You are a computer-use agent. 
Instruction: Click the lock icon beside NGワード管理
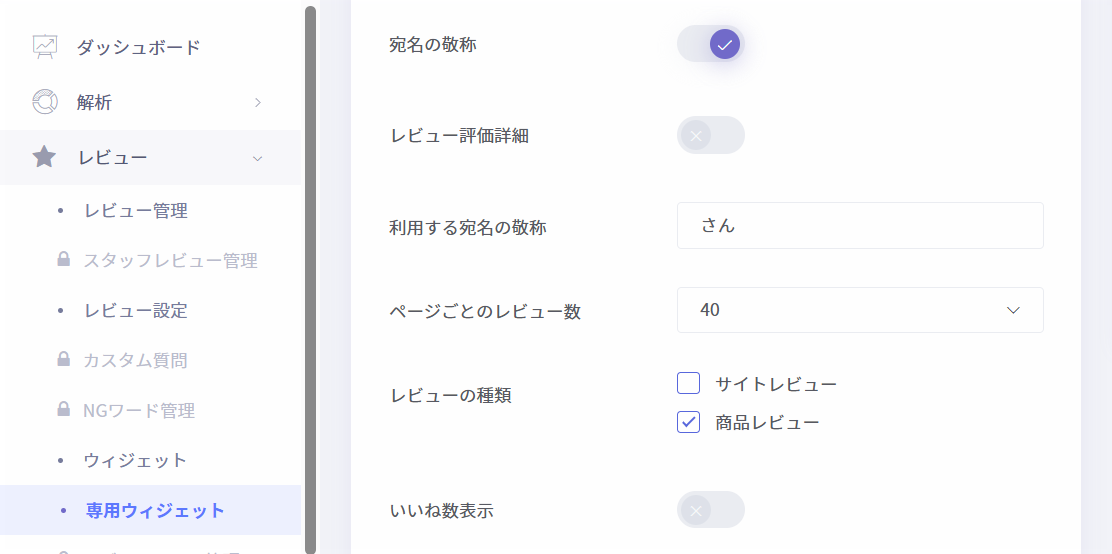coord(63,410)
